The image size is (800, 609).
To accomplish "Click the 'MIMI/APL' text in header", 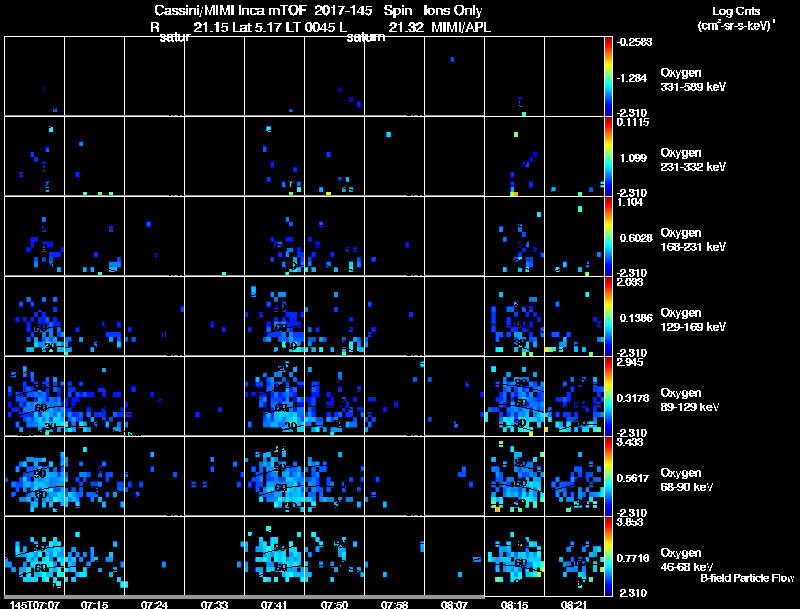I will pos(461,28).
